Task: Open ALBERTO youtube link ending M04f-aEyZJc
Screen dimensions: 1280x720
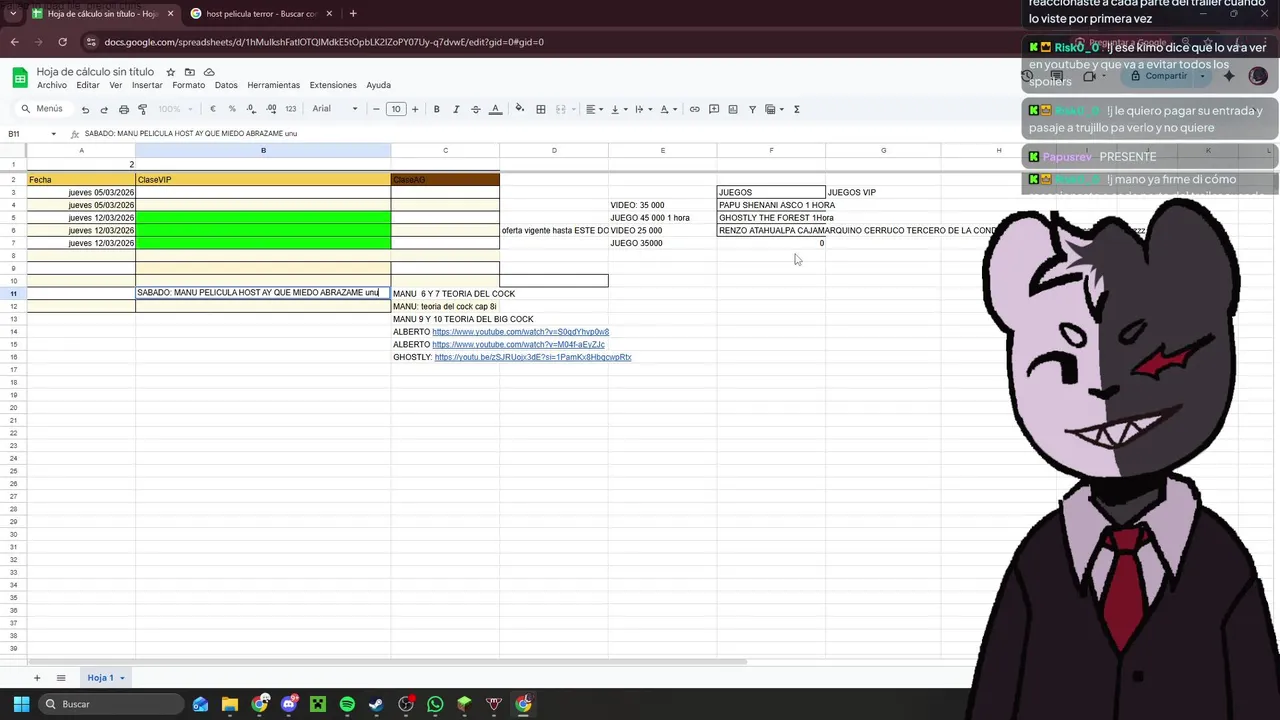Action: (518, 345)
